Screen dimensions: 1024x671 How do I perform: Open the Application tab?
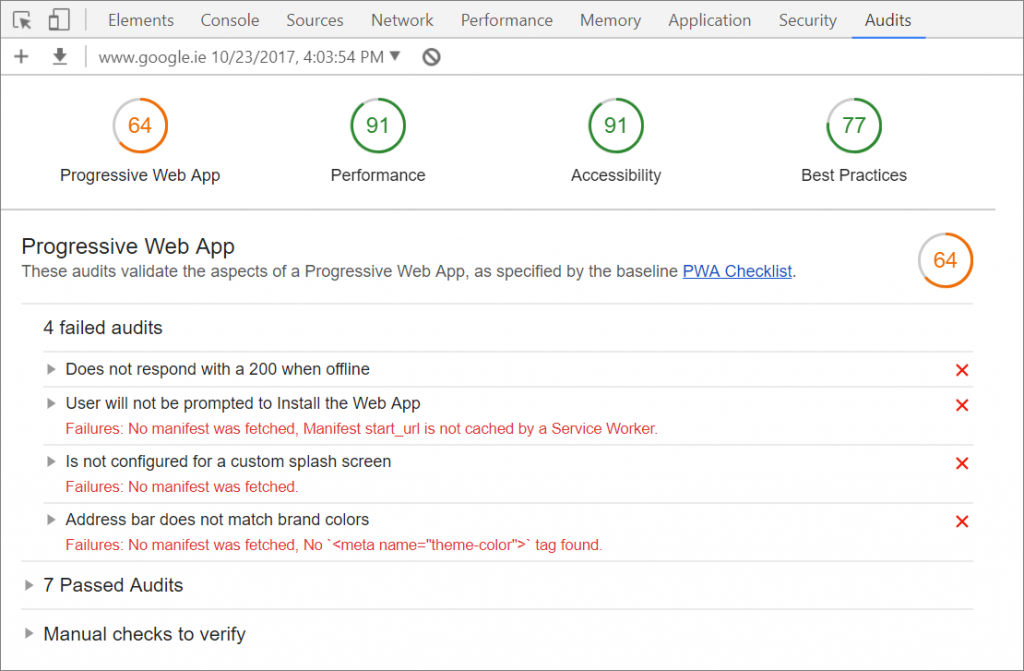[710, 20]
